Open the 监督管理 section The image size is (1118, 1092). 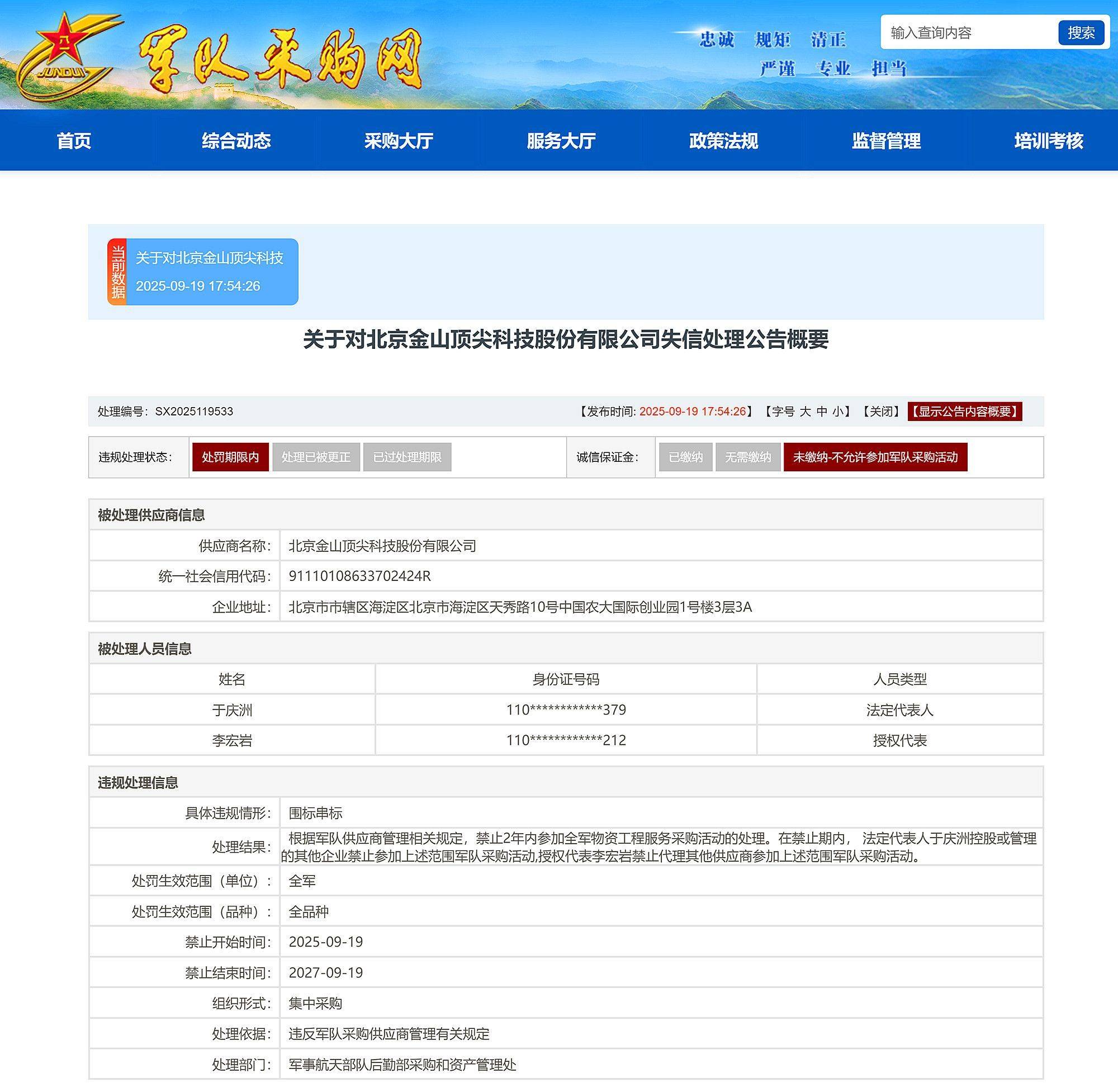(886, 142)
